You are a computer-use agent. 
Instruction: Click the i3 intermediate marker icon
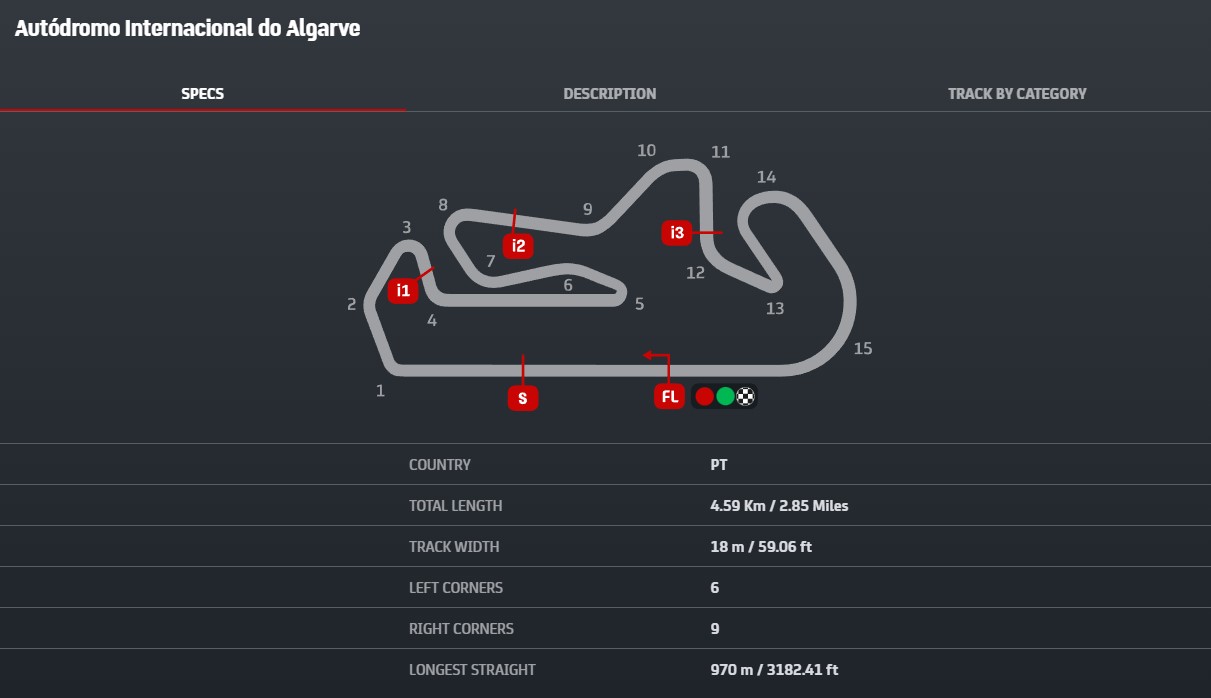pyautogui.click(x=677, y=233)
